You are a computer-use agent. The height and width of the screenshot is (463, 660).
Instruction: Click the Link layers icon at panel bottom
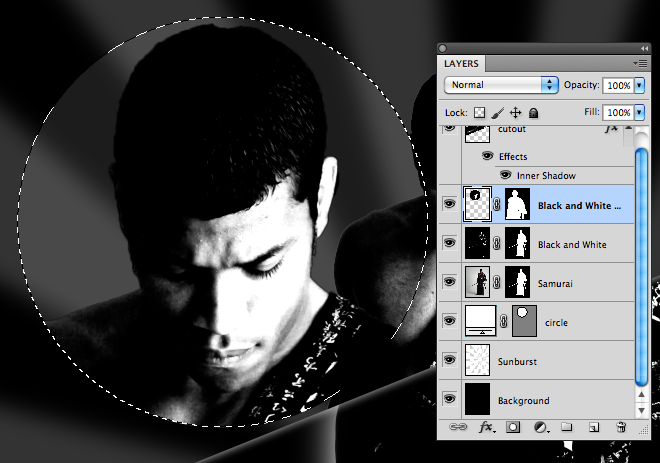pos(458,427)
